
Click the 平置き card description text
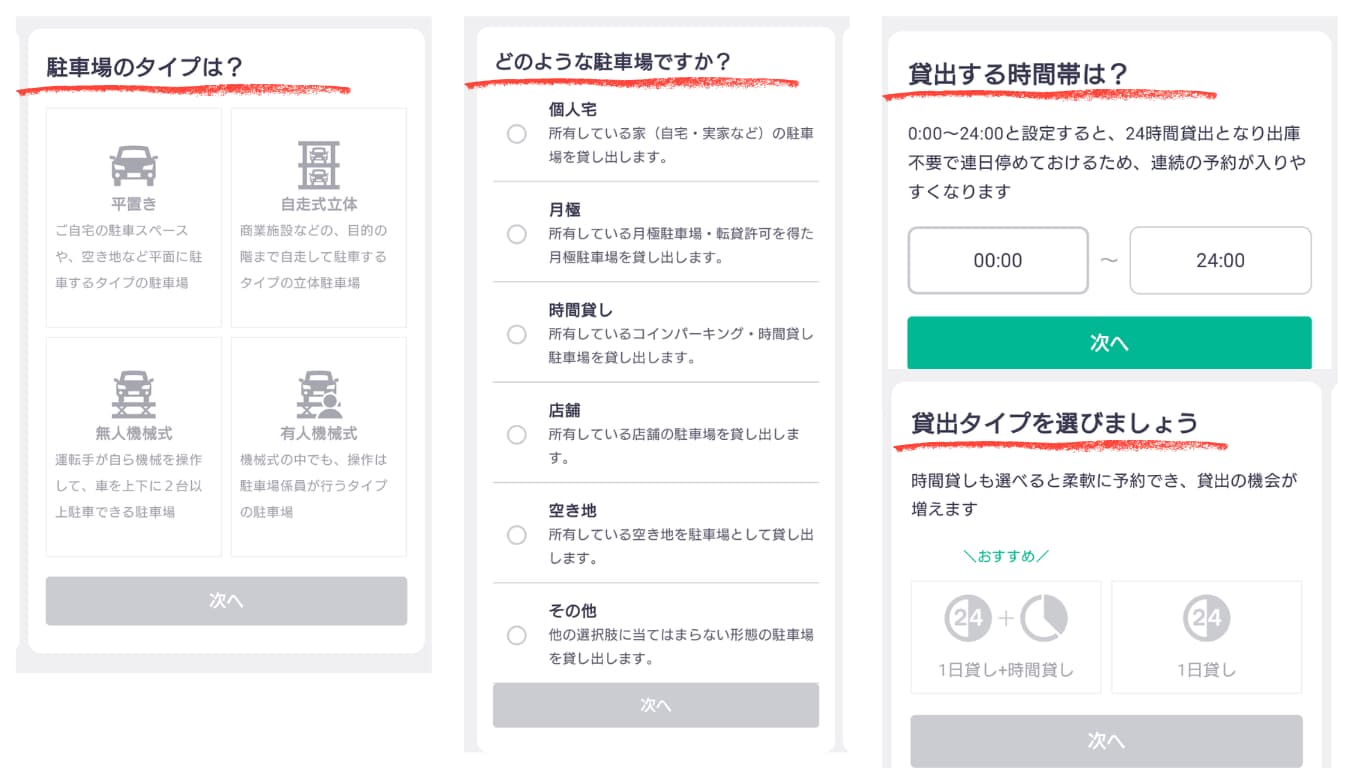click(129, 256)
